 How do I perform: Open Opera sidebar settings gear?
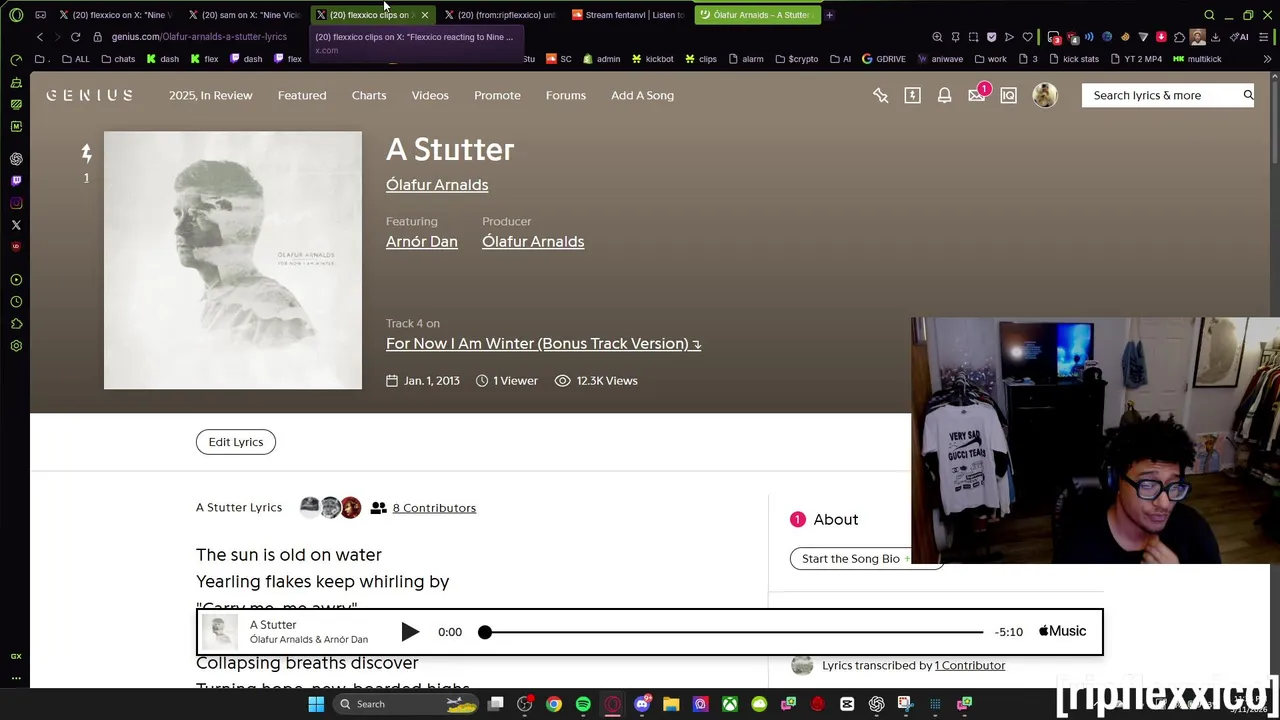click(x=16, y=346)
